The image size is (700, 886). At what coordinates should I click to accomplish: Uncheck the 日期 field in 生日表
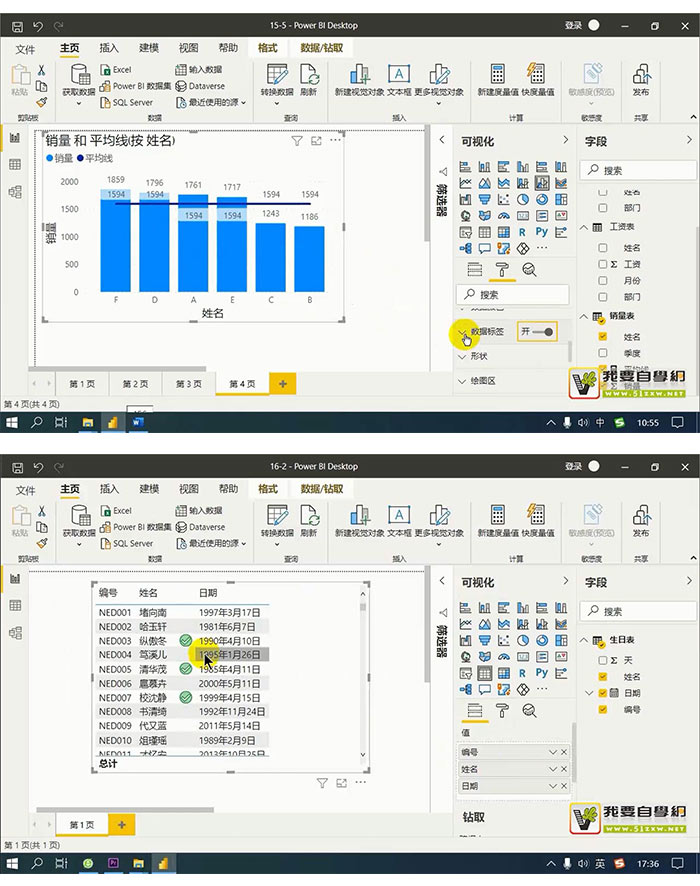[x=603, y=693]
